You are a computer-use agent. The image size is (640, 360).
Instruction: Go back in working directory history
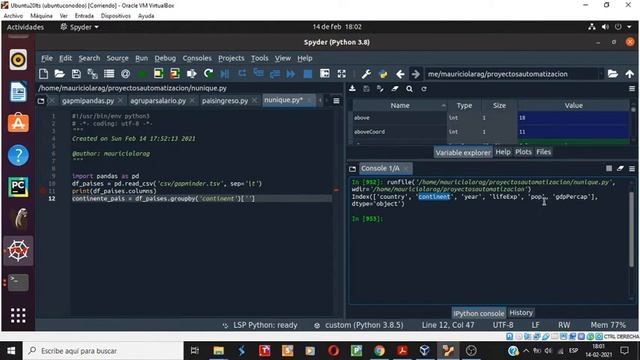pyautogui.click(x=400, y=74)
